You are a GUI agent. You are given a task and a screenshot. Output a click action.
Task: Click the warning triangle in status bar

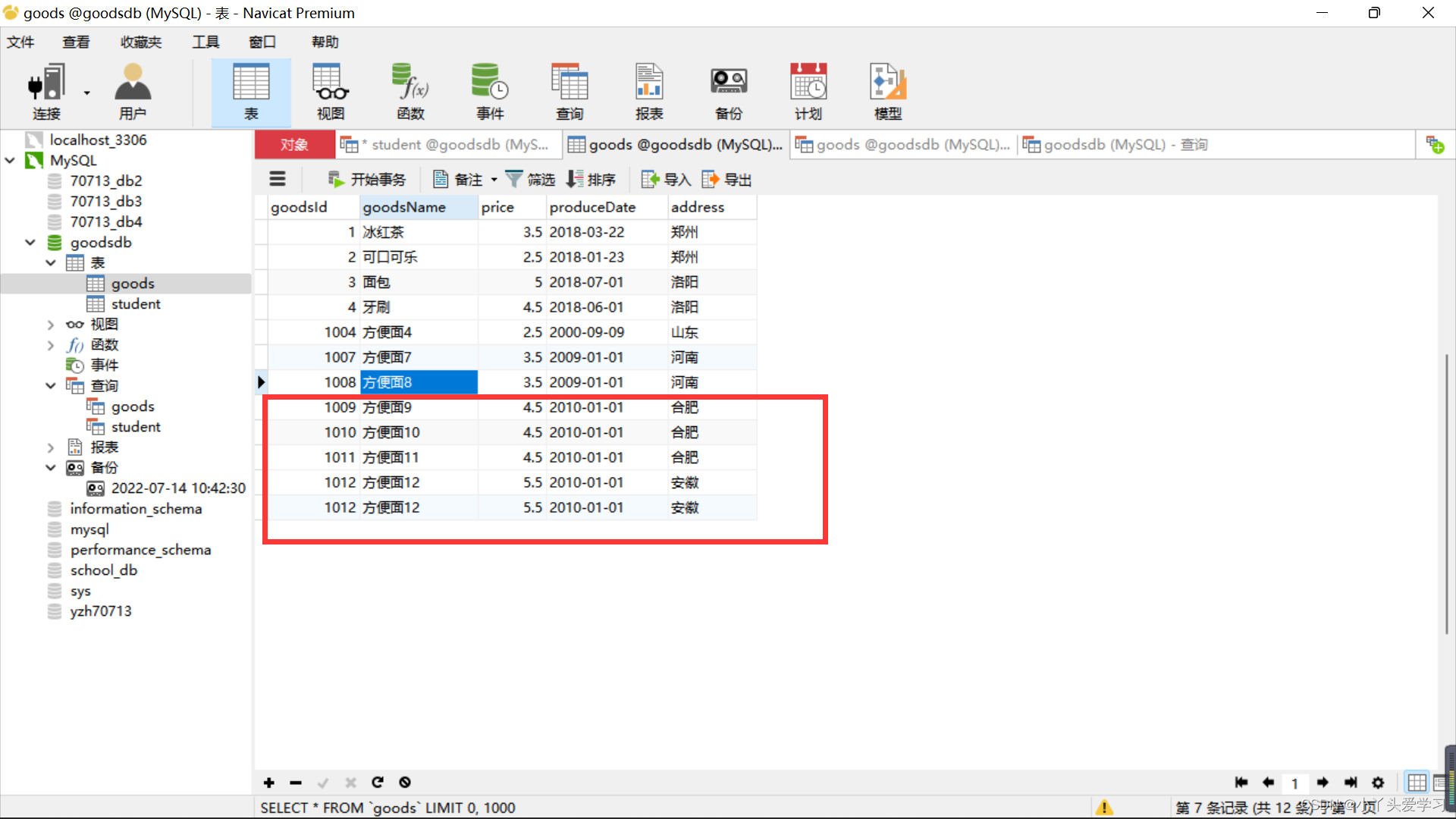tap(1104, 808)
